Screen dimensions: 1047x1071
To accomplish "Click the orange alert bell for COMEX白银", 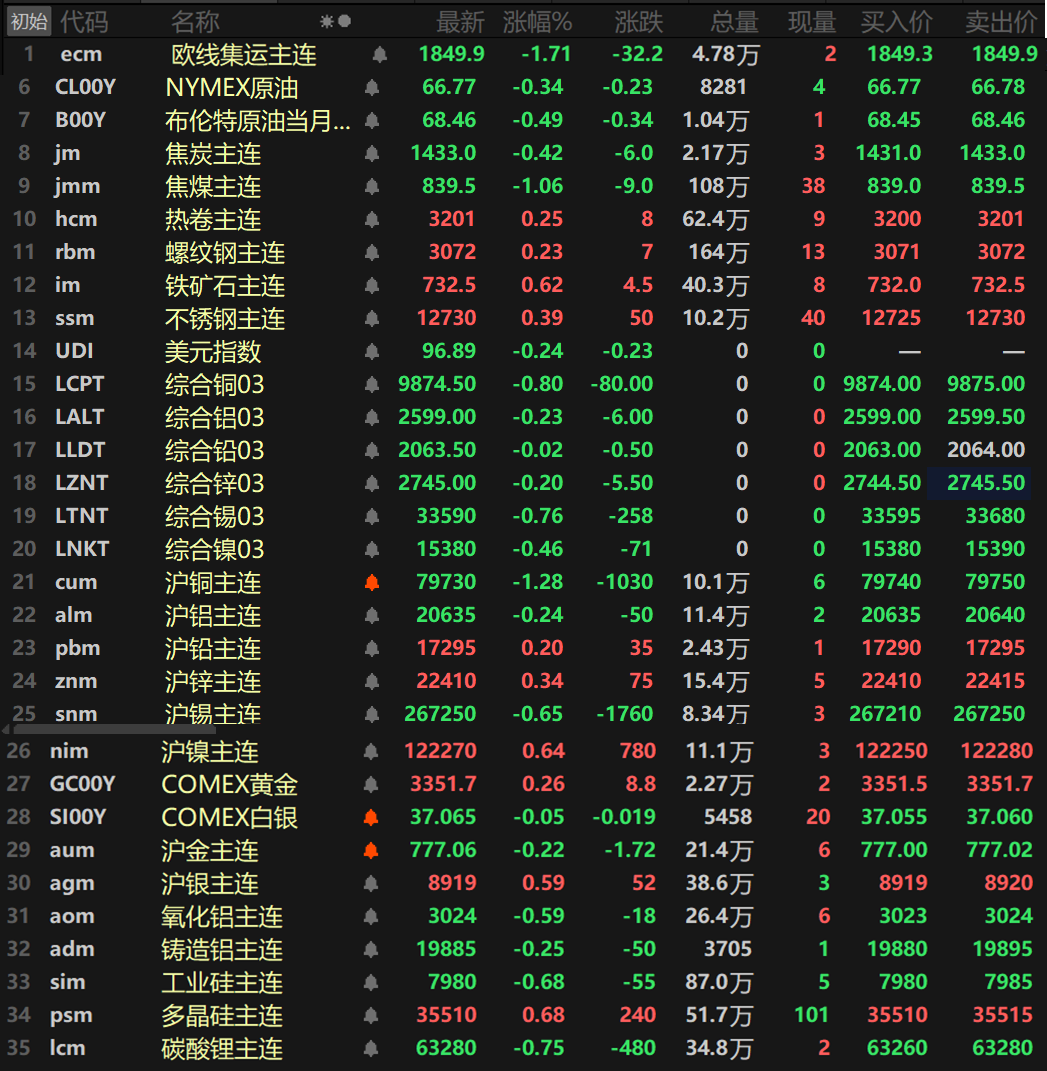I will [371, 818].
